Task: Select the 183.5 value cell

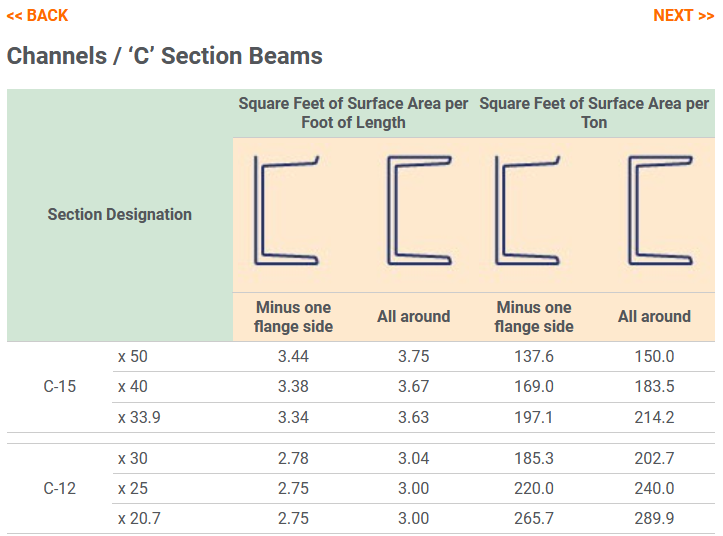Action: (654, 387)
